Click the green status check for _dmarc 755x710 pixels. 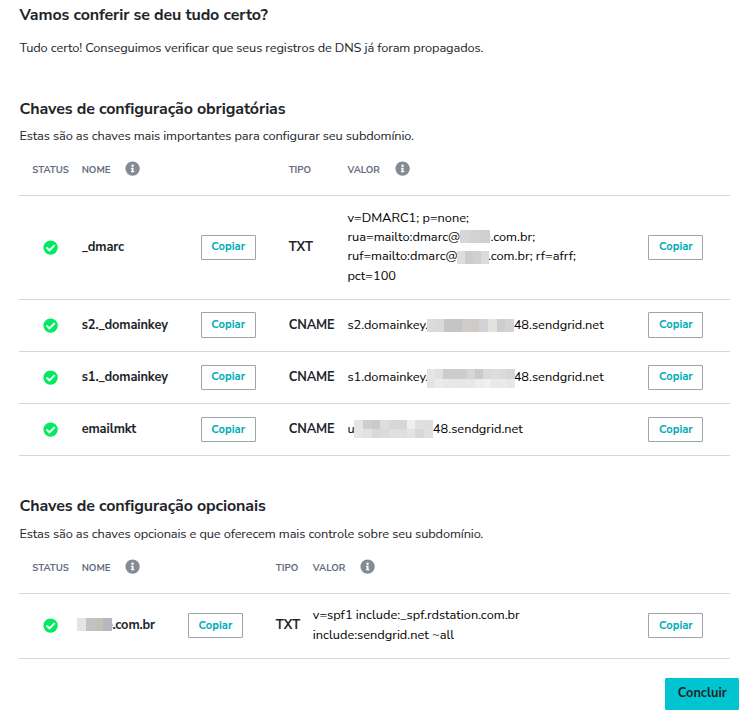[x=51, y=247]
